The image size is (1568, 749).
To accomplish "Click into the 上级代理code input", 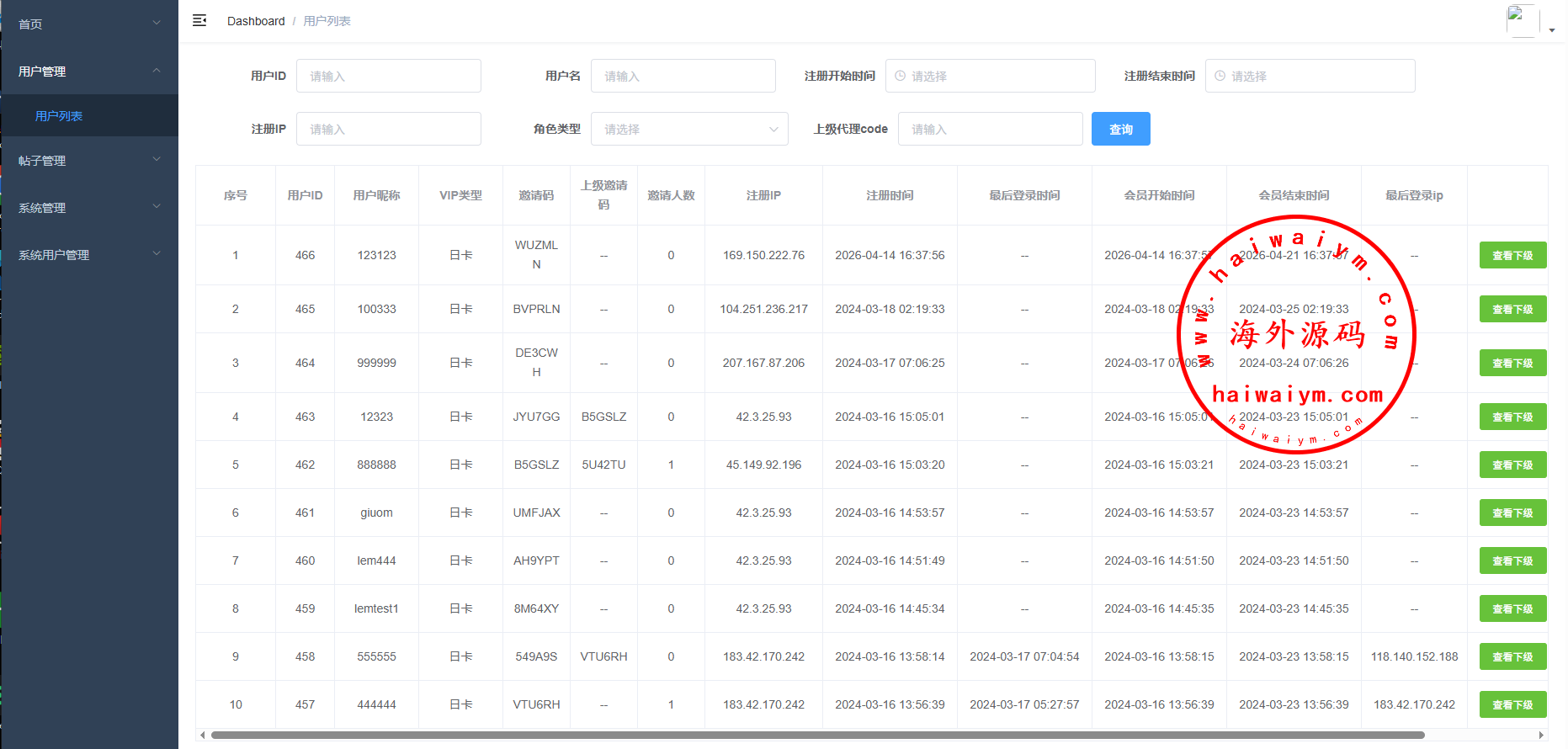I will click(990, 129).
